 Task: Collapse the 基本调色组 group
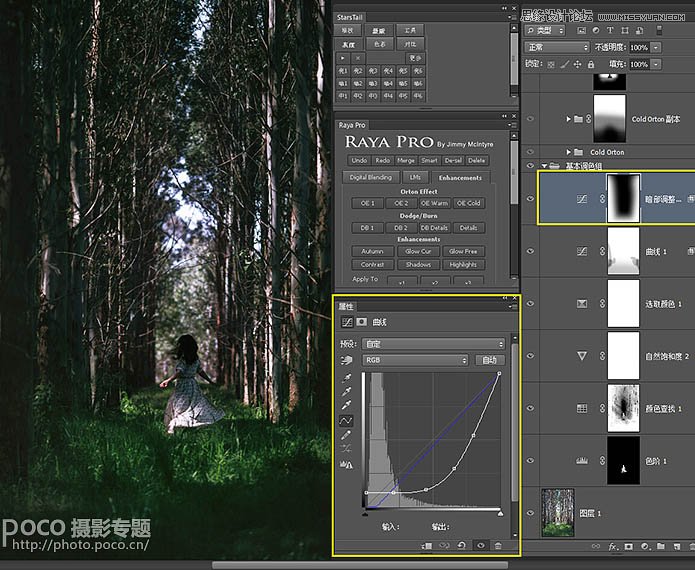(x=544, y=166)
